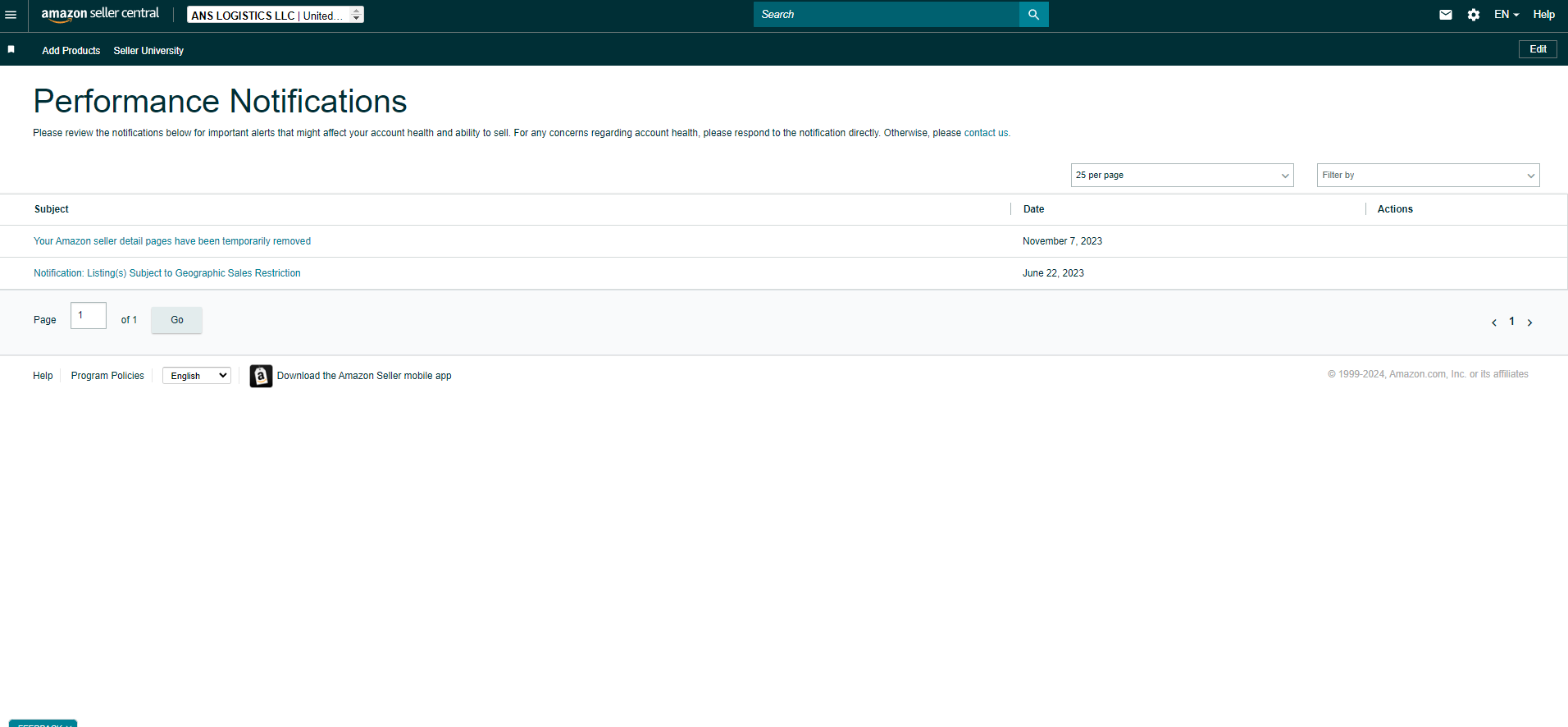Click the Edit bookmarks button
The height and width of the screenshot is (727, 1568).
1538,49
